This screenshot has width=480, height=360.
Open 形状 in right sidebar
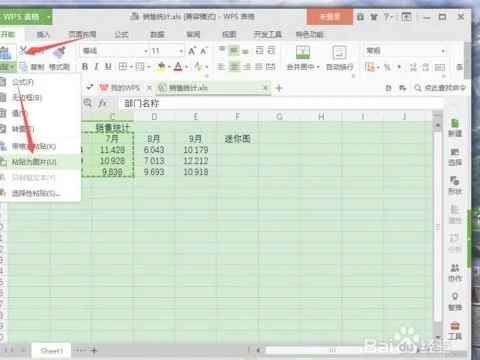tap(455, 186)
